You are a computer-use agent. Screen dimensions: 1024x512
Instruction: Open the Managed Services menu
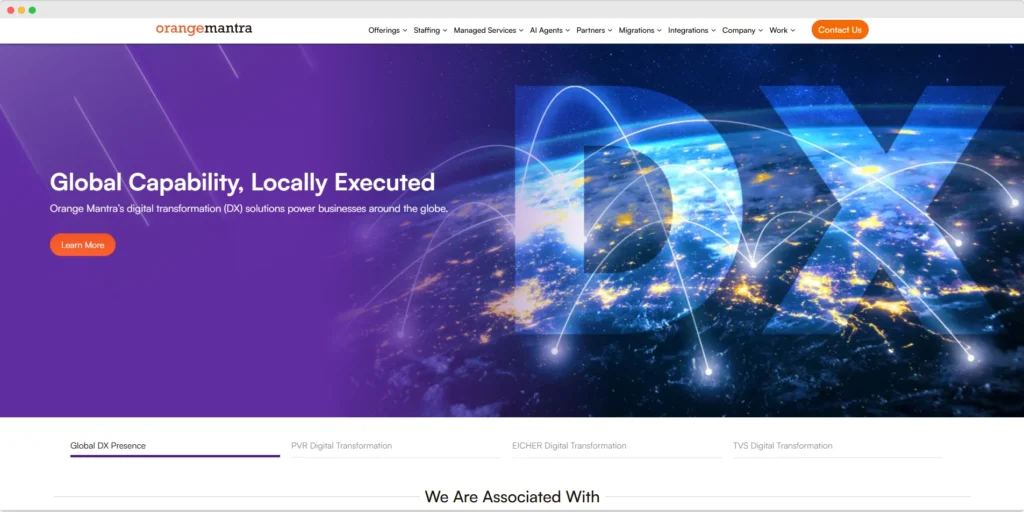pos(488,30)
